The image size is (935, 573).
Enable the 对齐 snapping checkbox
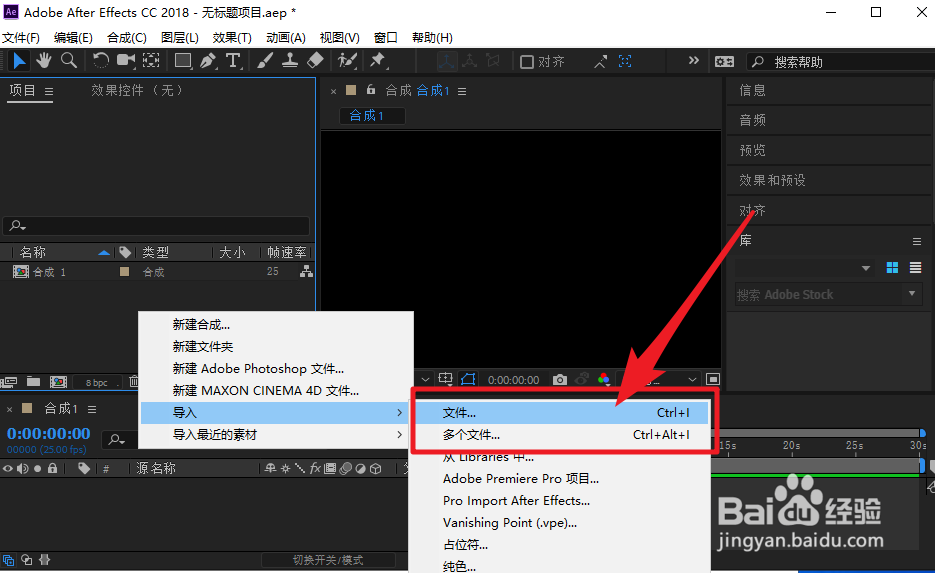[x=527, y=61]
